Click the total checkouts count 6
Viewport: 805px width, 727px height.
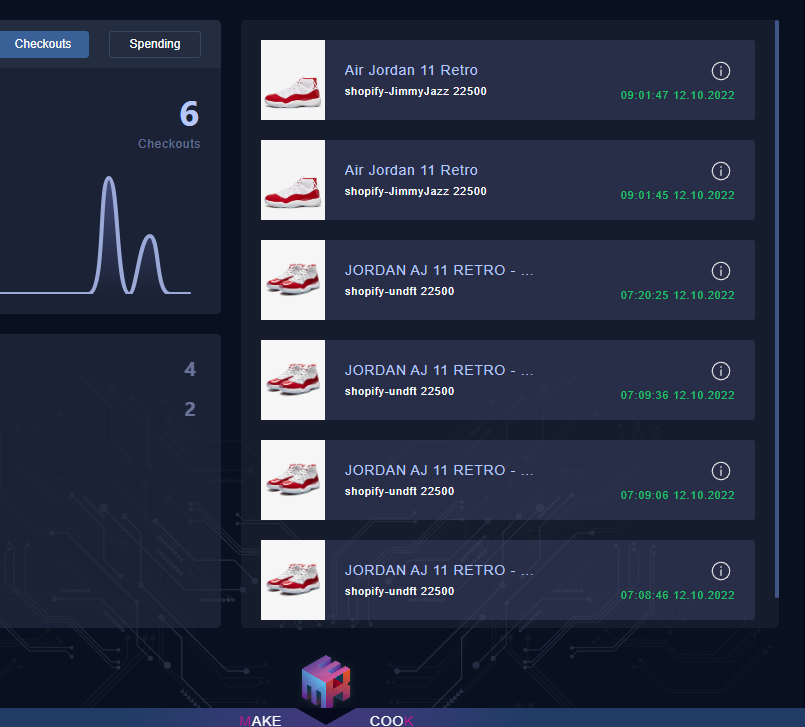point(189,113)
